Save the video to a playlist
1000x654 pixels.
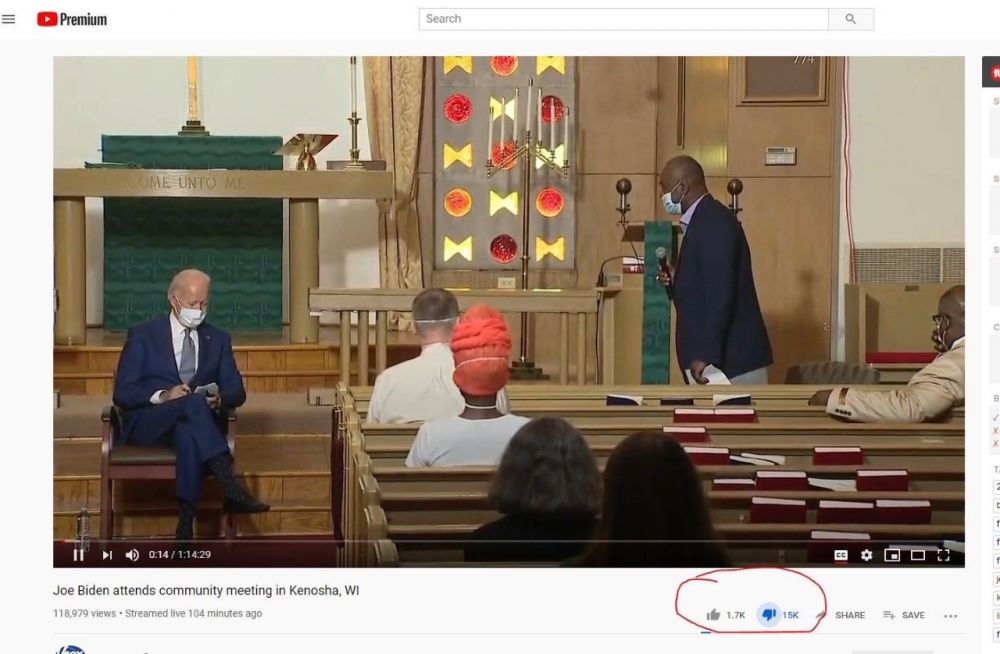tap(904, 615)
